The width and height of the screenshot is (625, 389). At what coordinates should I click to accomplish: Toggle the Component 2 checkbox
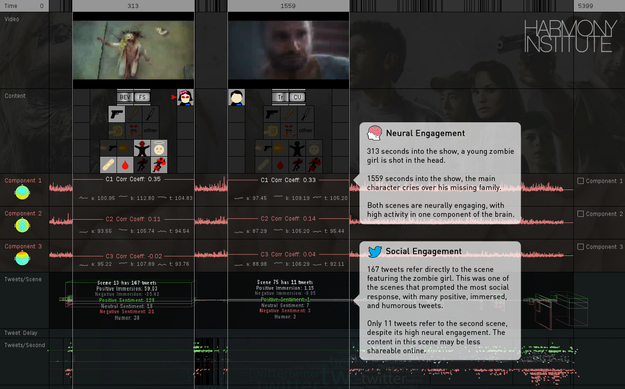point(581,214)
